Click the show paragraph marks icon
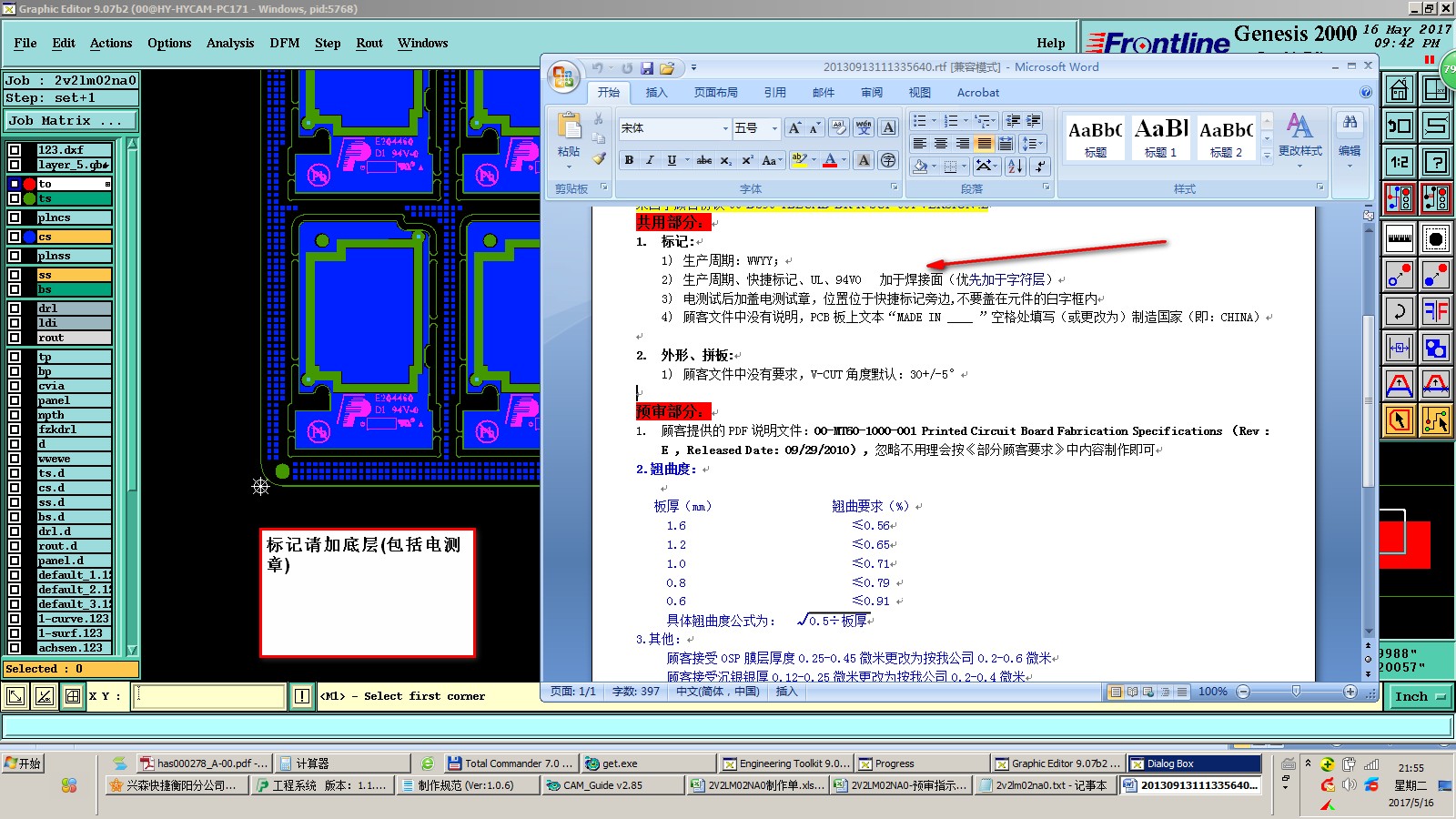The image size is (1456, 819). point(1039,166)
